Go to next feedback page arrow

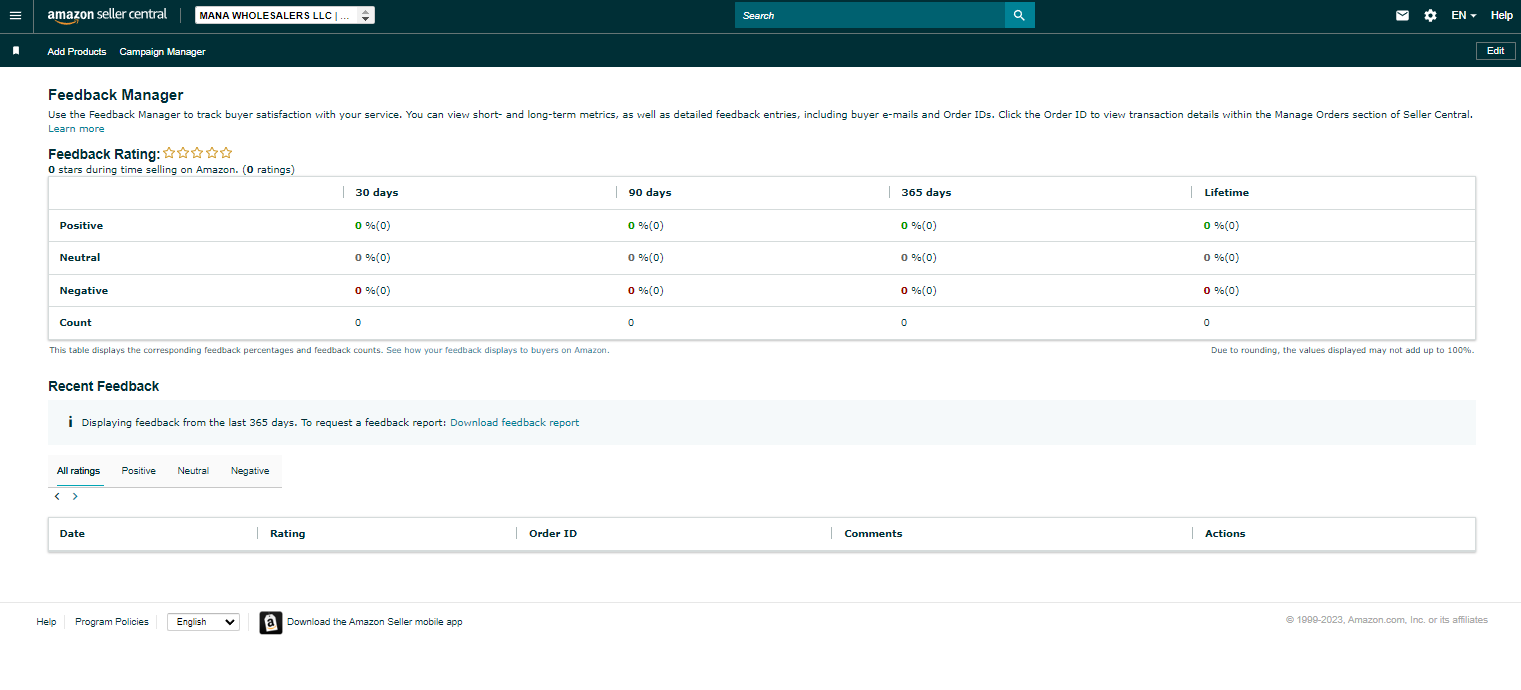[75, 496]
